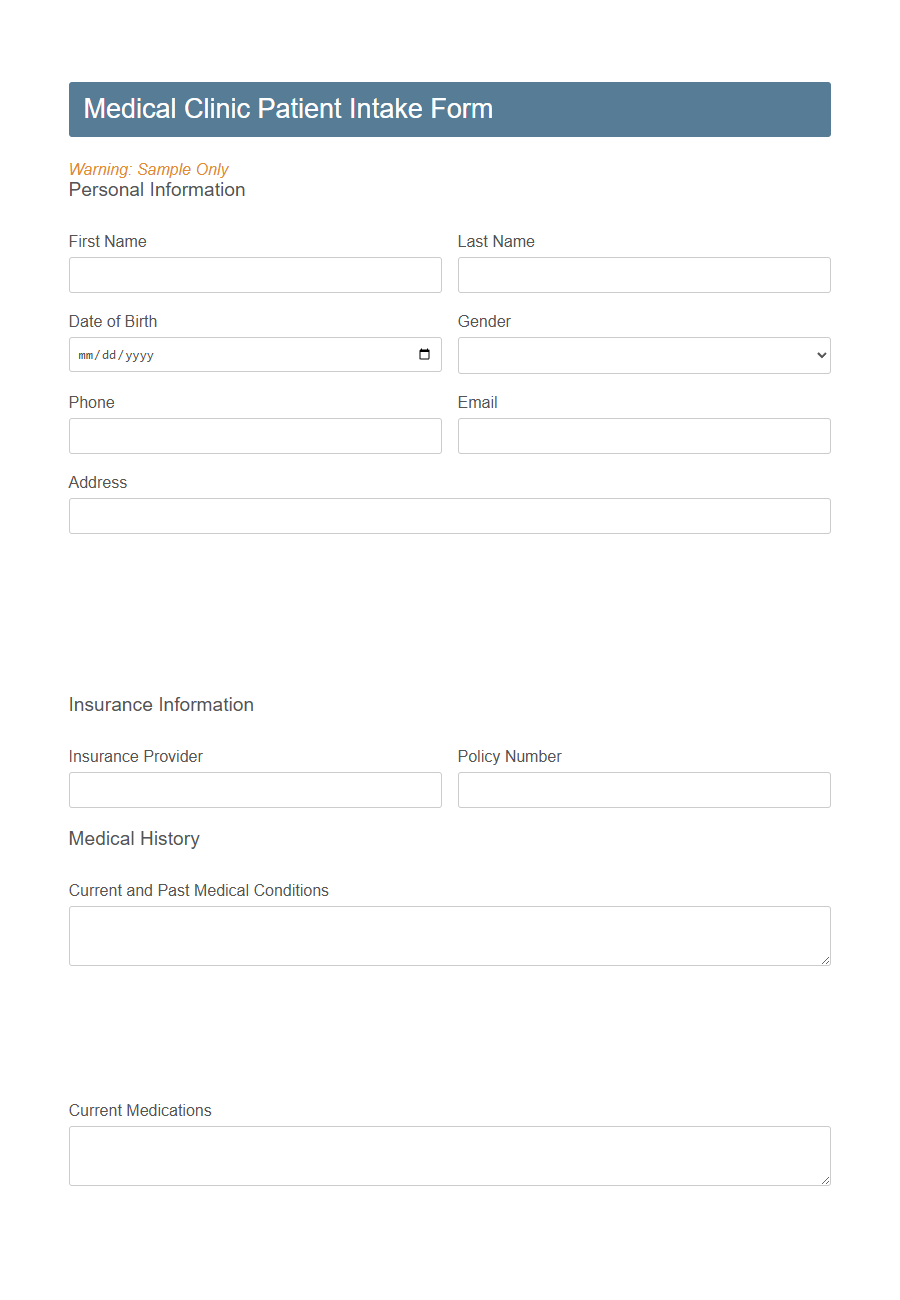The height and width of the screenshot is (1300, 900).
Task: Select the Insurance Provider field
Action: (x=255, y=790)
